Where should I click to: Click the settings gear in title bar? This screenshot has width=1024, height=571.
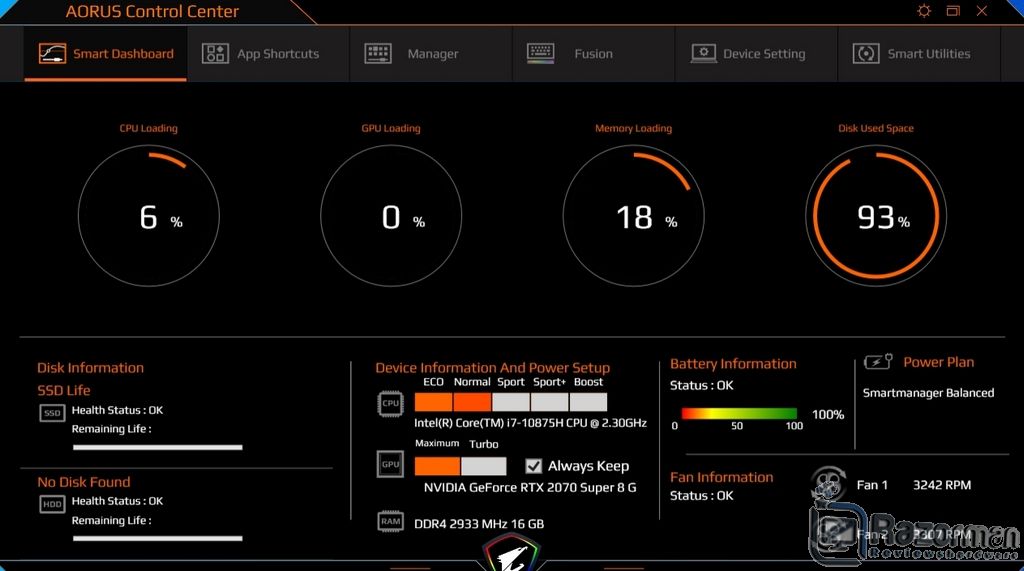point(923,11)
